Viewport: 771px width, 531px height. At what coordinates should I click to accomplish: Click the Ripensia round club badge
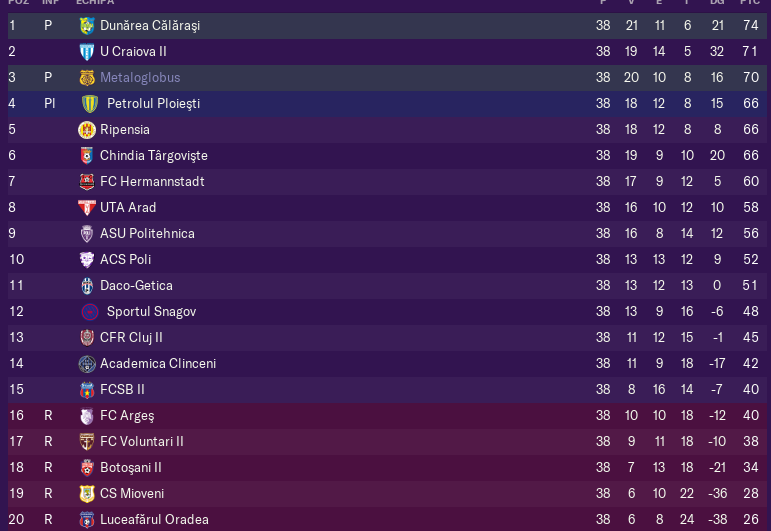click(87, 130)
